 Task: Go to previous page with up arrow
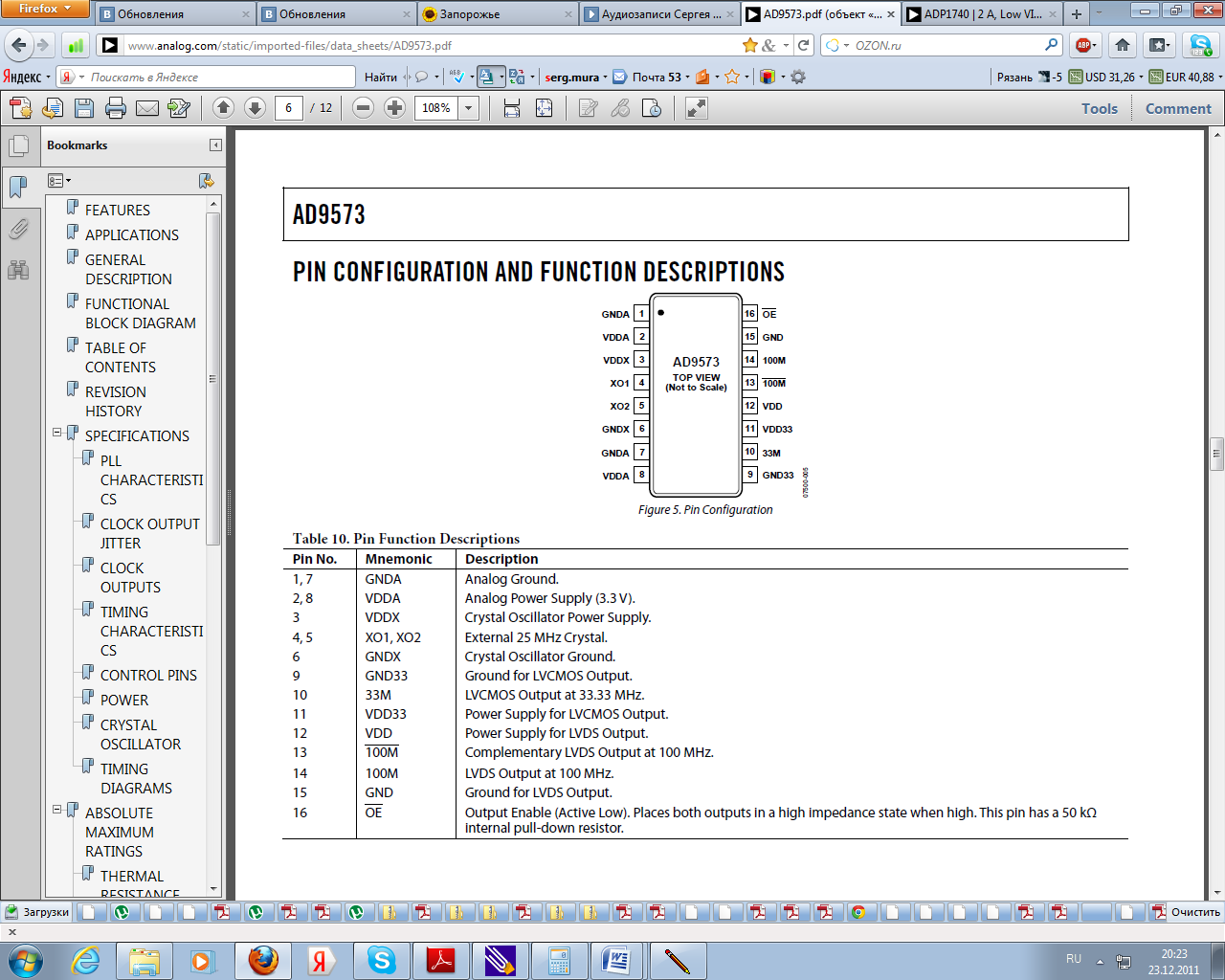coord(223,108)
